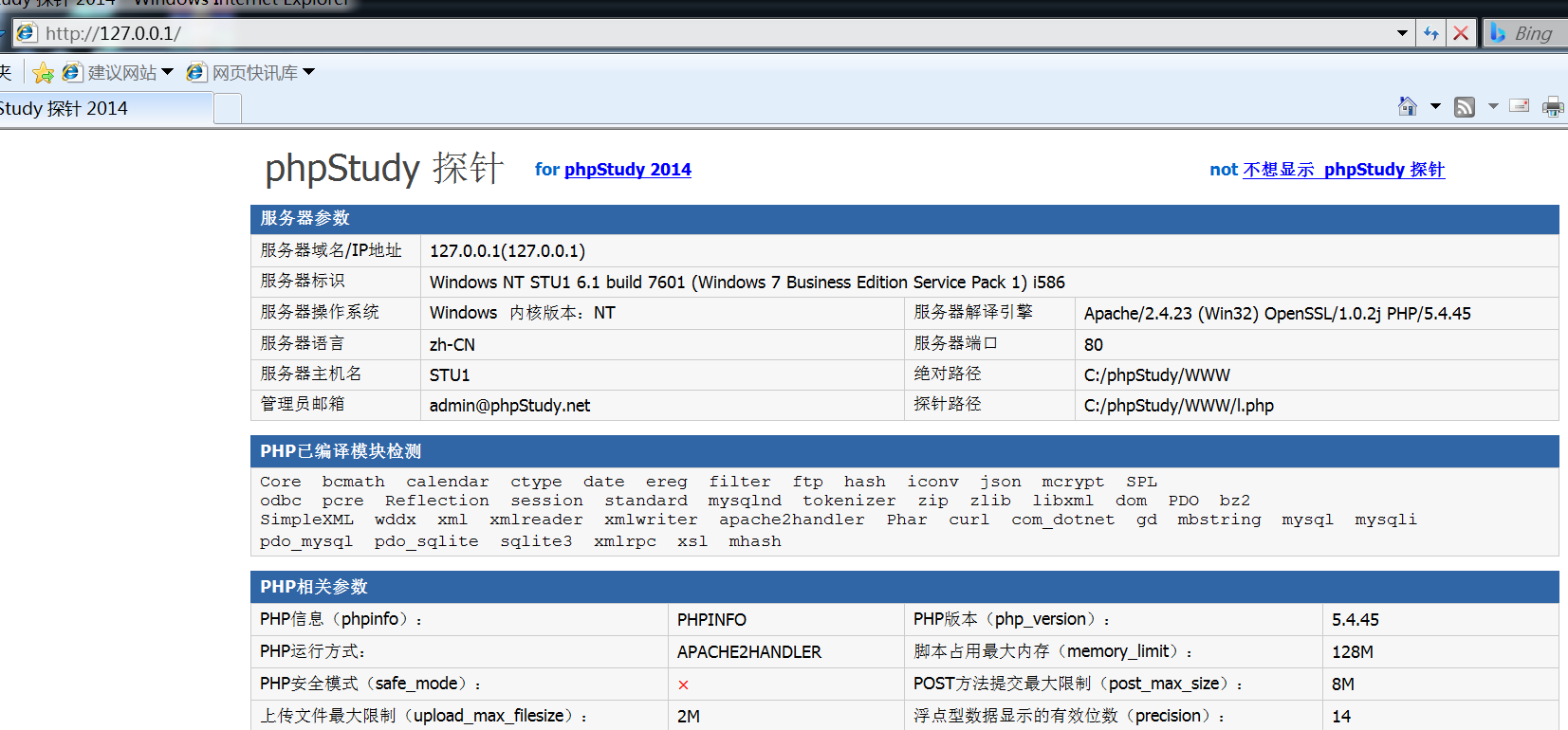
Task: Click the 'PHP运行方式:' label
Action: pyautogui.click(x=312, y=651)
